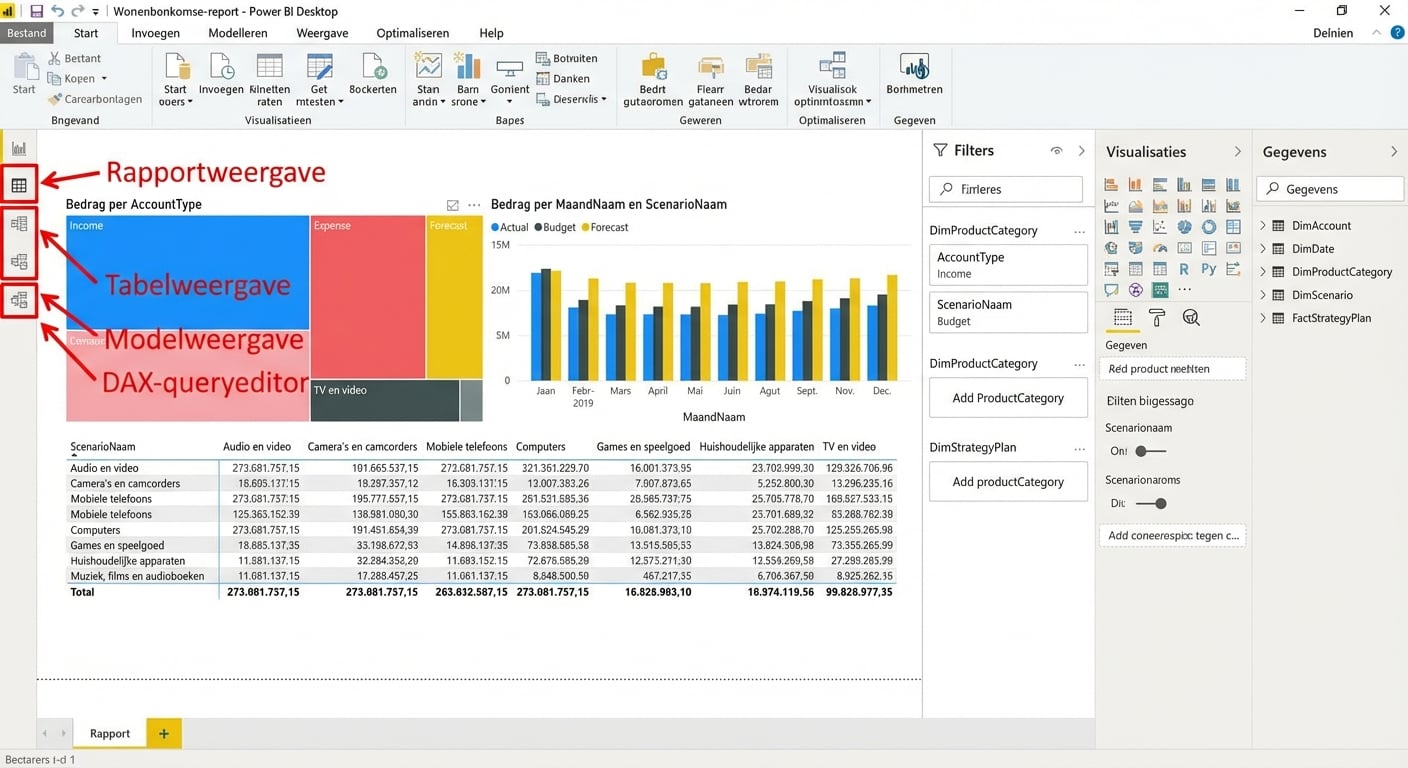This screenshot has height=768, width=1408.
Task: Expand FactStrategyPlan in the Gegevens pane
Action: click(x=1263, y=317)
